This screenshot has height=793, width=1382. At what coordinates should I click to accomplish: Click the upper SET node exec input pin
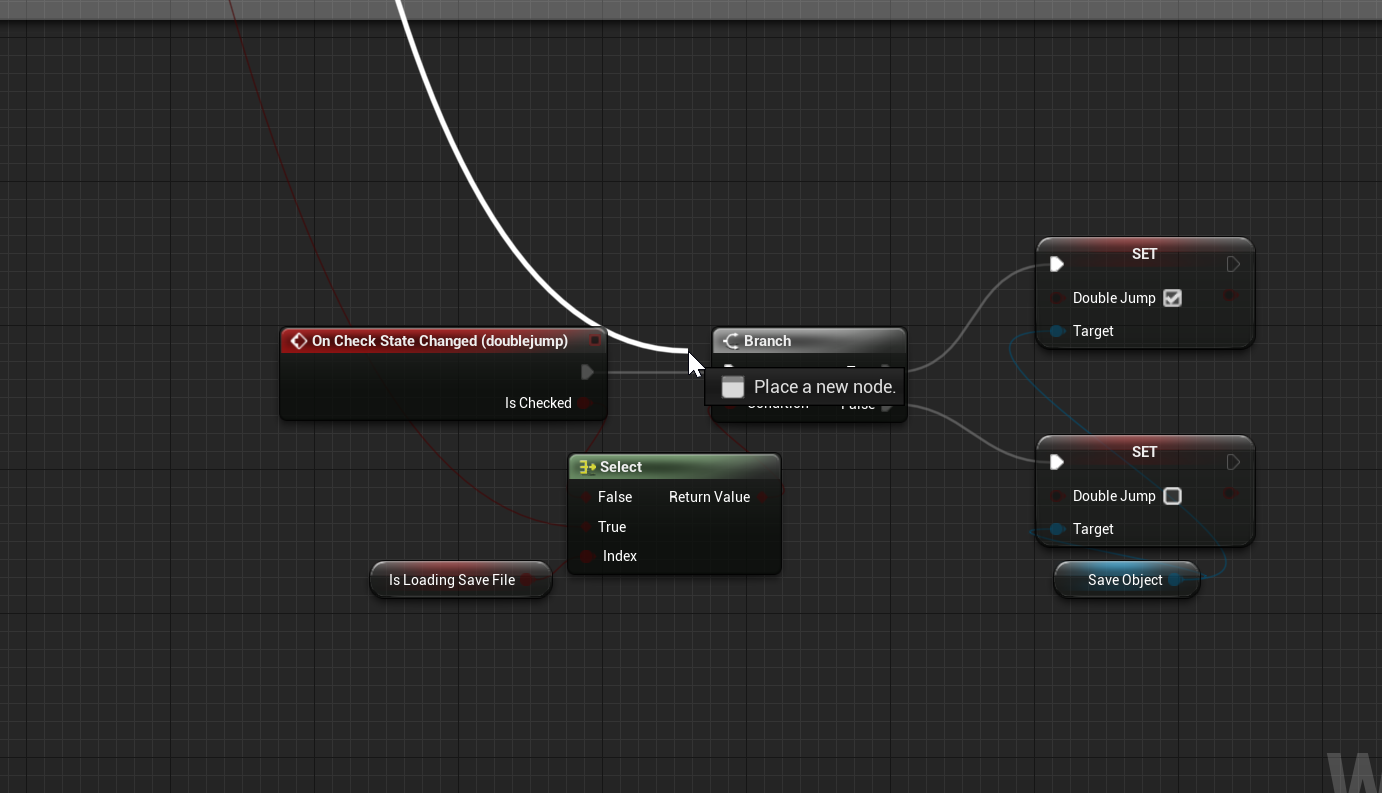1057,264
